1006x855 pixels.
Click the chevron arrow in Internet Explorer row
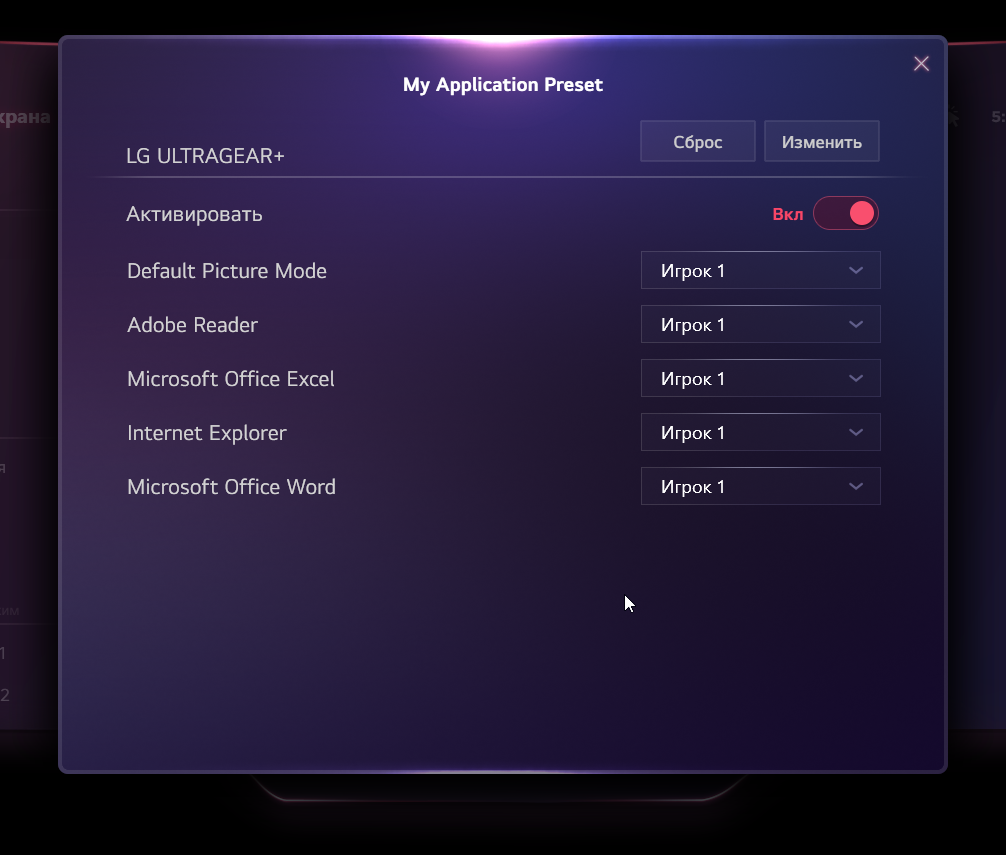856,432
